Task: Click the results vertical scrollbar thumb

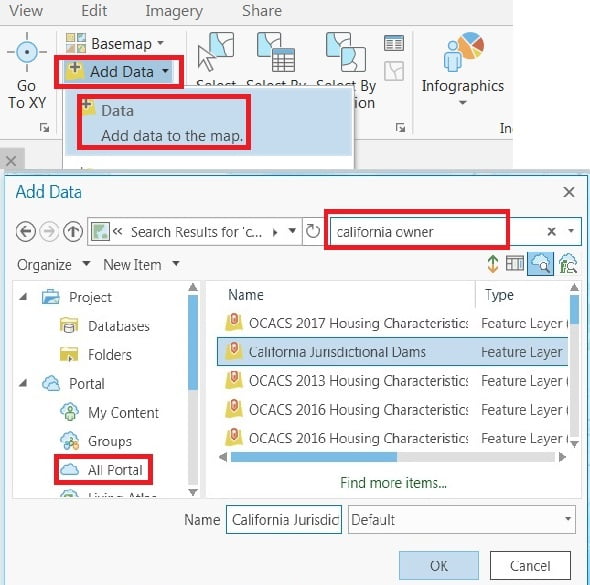Action: (x=574, y=309)
